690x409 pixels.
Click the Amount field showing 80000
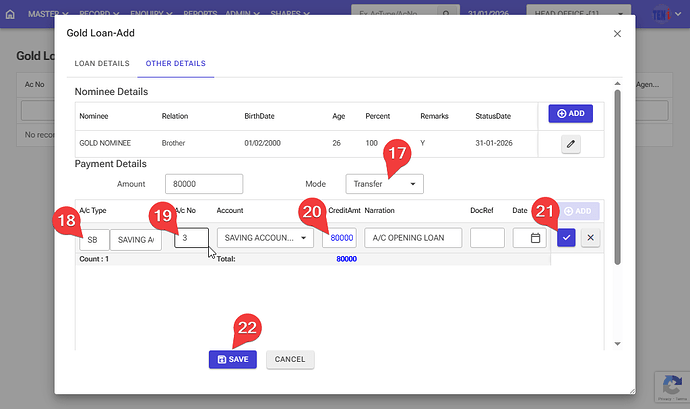click(x=210, y=184)
